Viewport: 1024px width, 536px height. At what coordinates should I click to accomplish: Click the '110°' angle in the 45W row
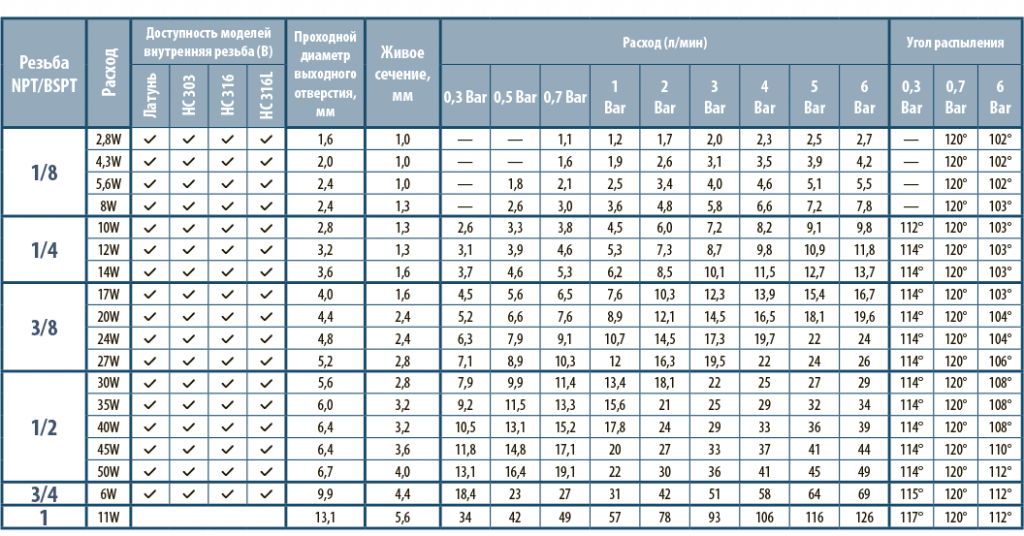coord(1000,450)
